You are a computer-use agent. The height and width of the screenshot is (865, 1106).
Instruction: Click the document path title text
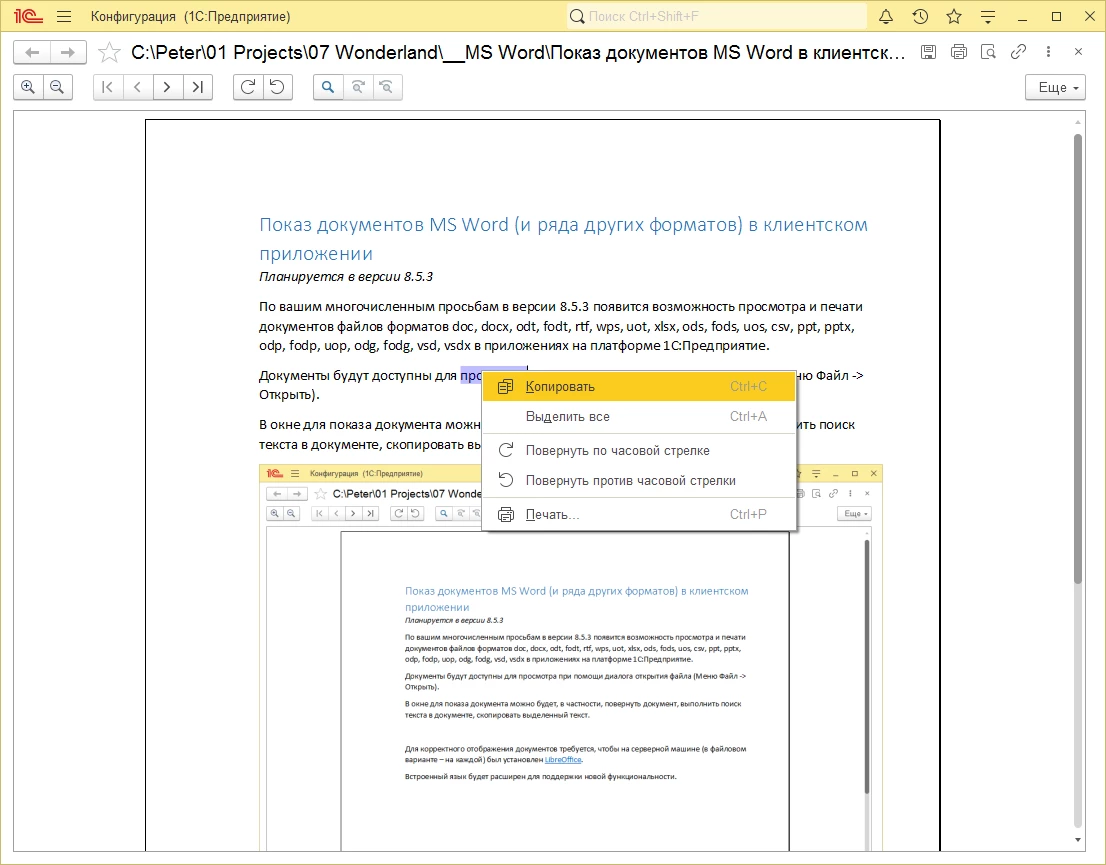(x=518, y=52)
